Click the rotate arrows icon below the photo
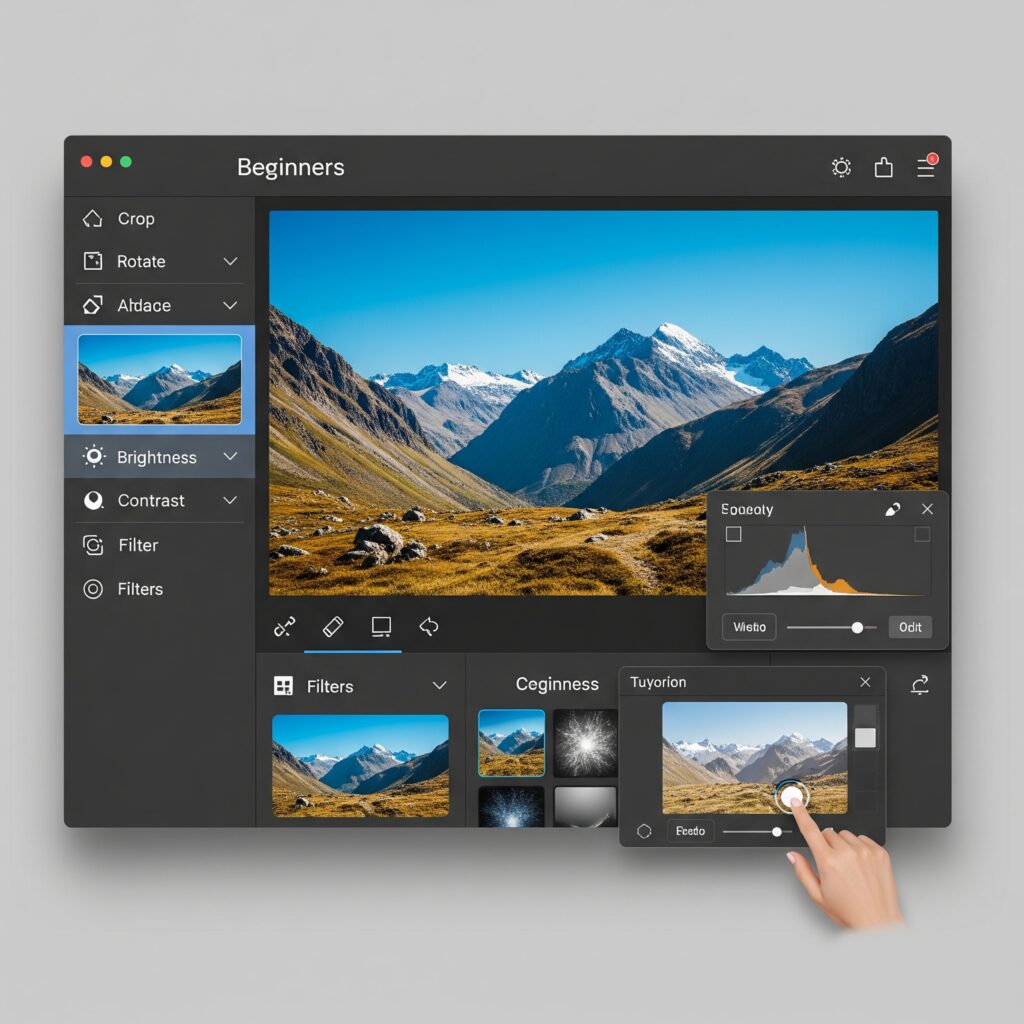 coord(429,626)
